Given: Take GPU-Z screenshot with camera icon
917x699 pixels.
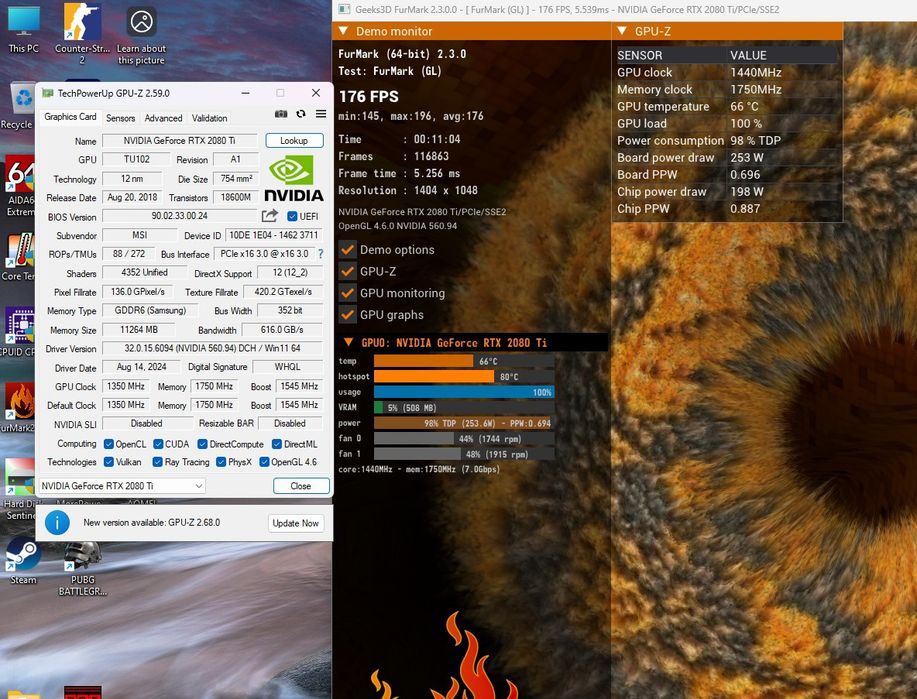Looking at the screenshot, I should (281, 114).
